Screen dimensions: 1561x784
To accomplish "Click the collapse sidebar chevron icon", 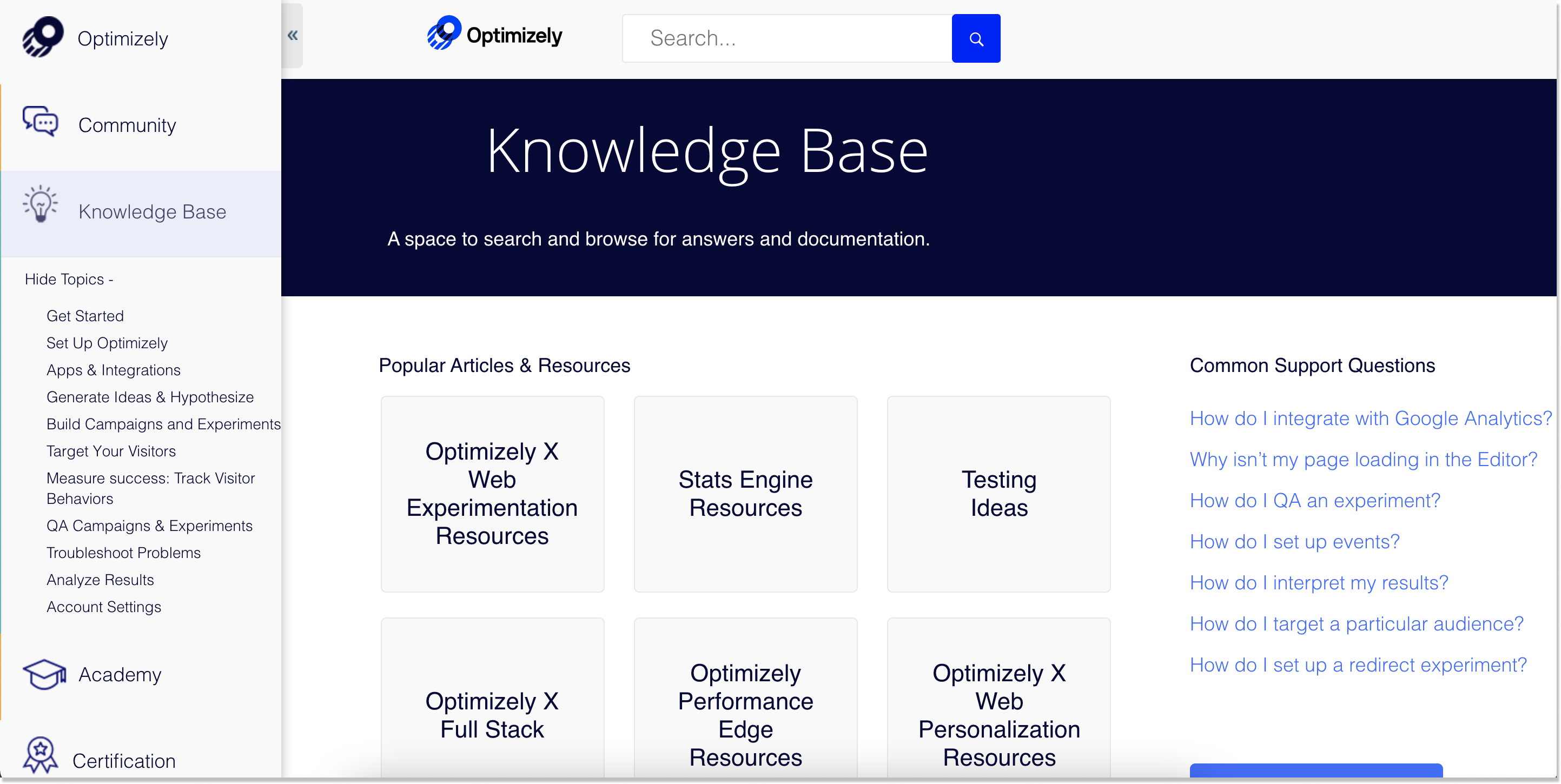I will (x=292, y=34).
